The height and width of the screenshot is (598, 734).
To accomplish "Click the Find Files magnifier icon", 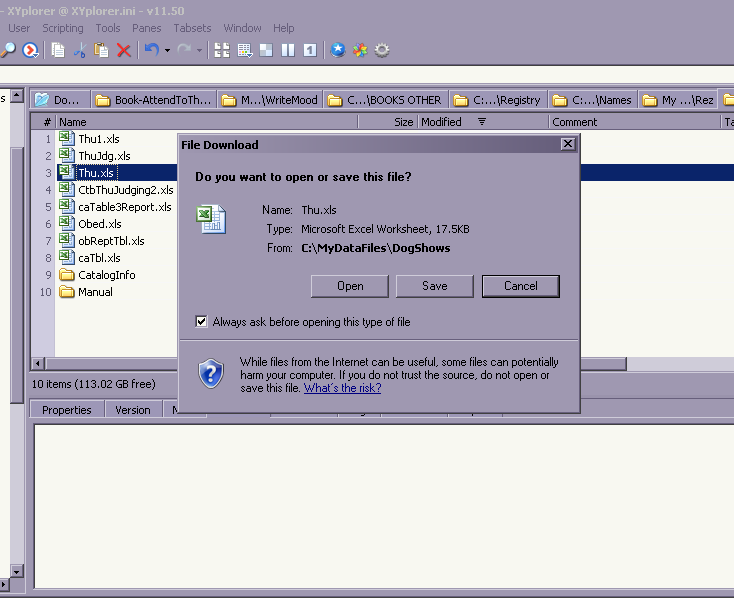I will click(x=8, y=50).
